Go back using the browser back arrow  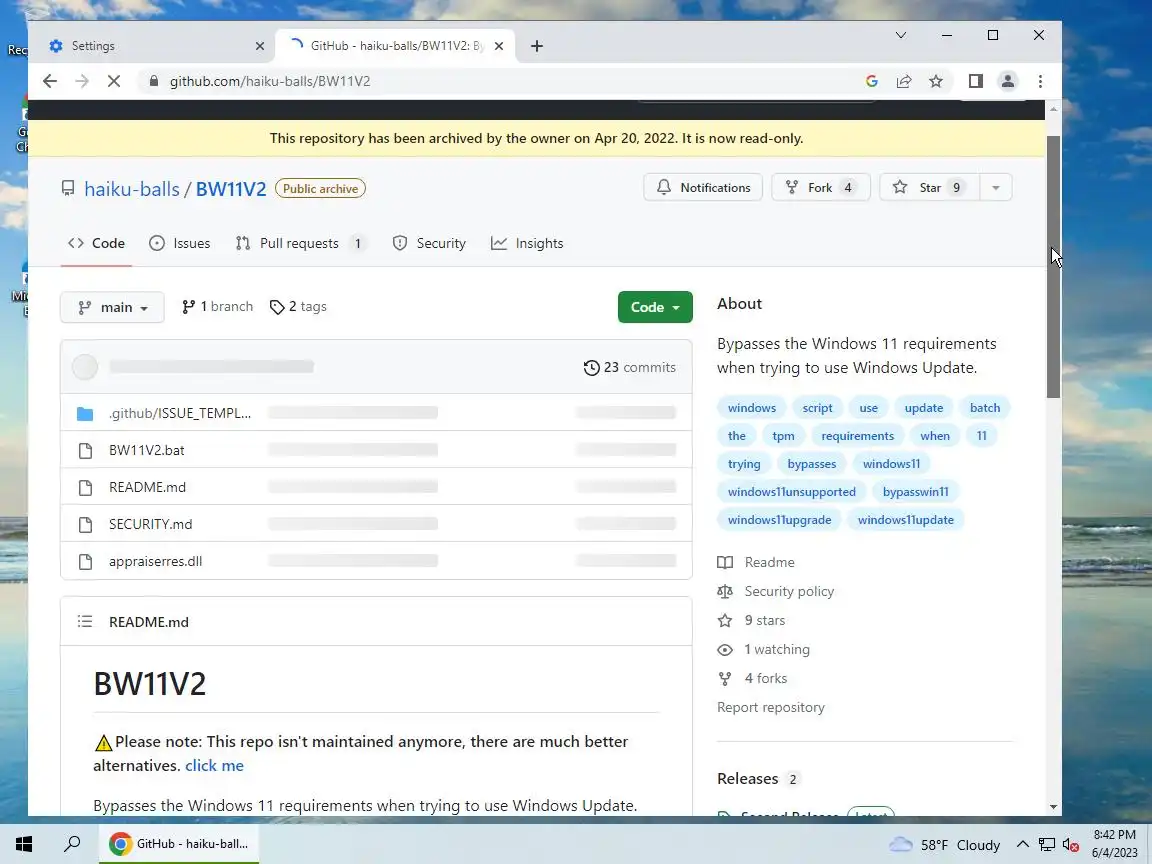(49, 82)
